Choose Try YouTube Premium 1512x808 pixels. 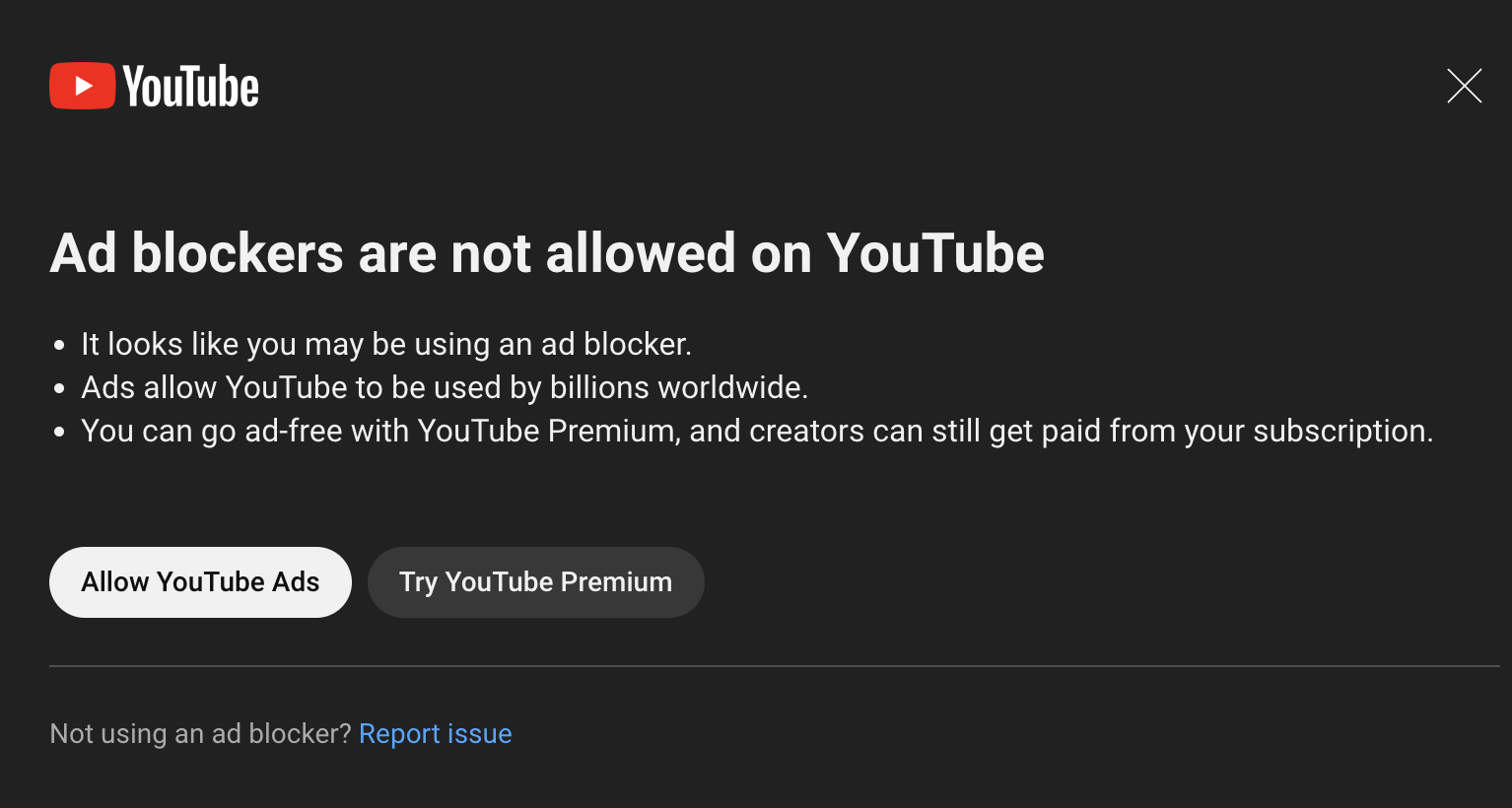[535, 582]
